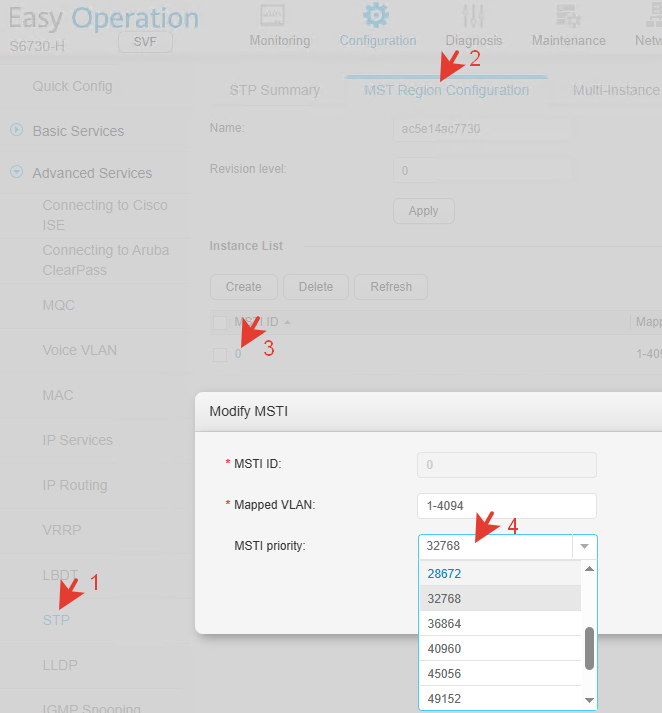
Task: Select priority 28672 from list
Action: 500,573
